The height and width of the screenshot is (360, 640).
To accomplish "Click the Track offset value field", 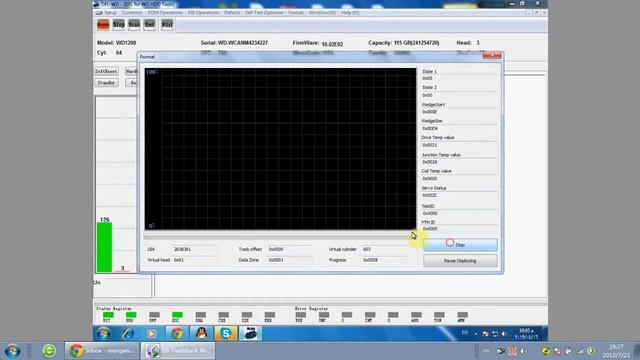I will pyautogui.click(x=289, y=249).
